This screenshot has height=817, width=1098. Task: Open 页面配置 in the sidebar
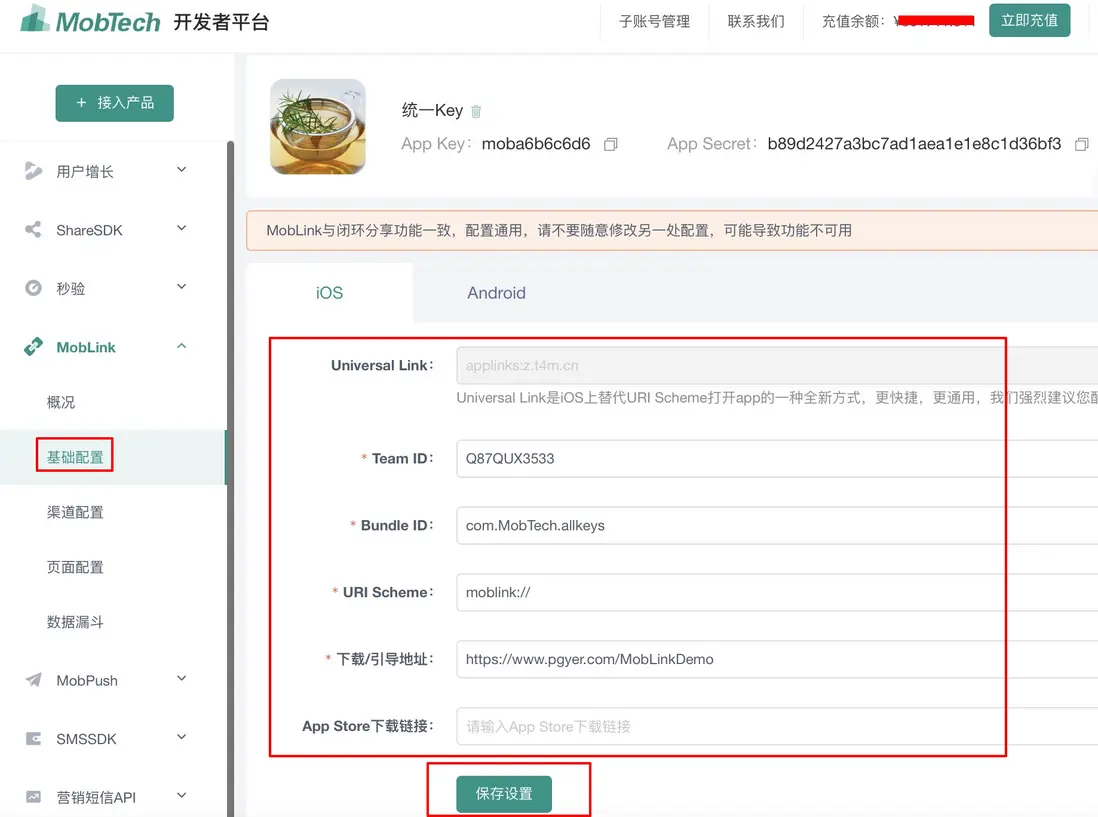[x=75, y=567]
